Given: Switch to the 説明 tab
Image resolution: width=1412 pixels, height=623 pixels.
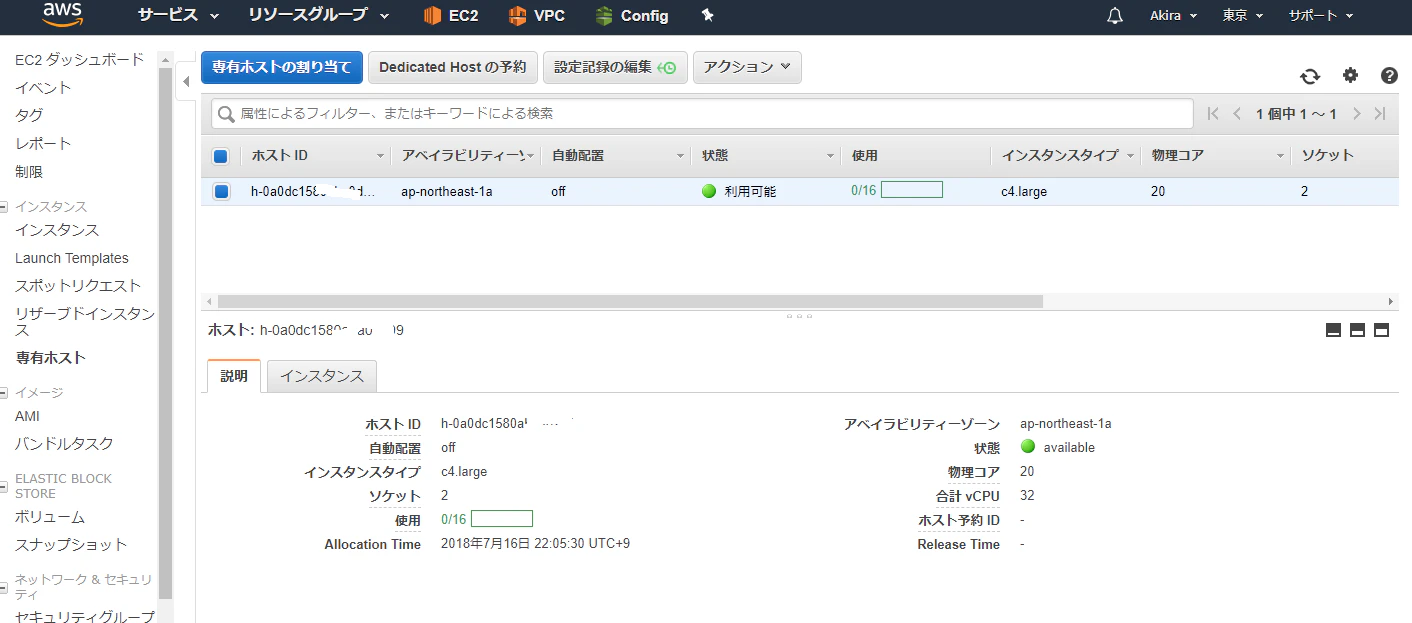Looking at the screenshot, I should (x=234, y=376).
